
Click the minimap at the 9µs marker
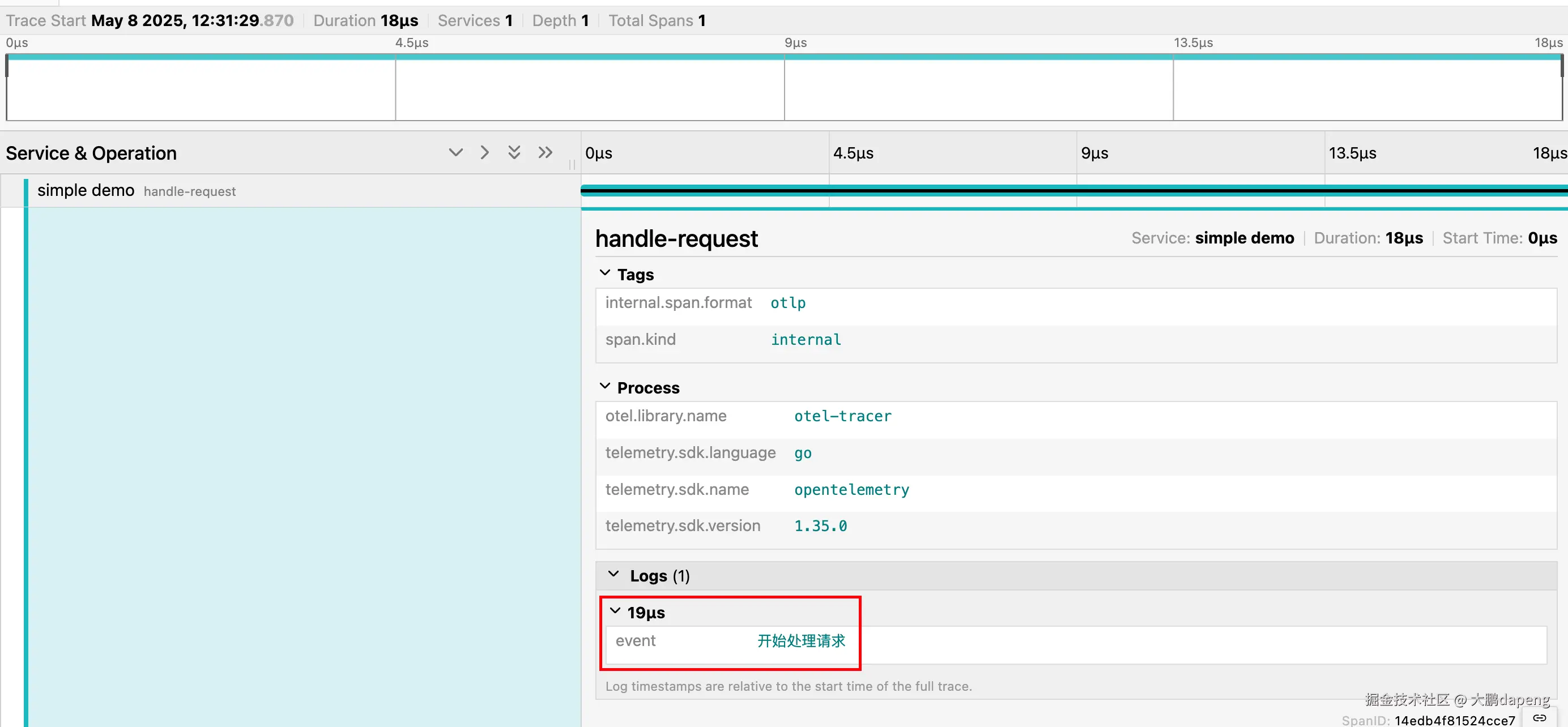point(785,88)
